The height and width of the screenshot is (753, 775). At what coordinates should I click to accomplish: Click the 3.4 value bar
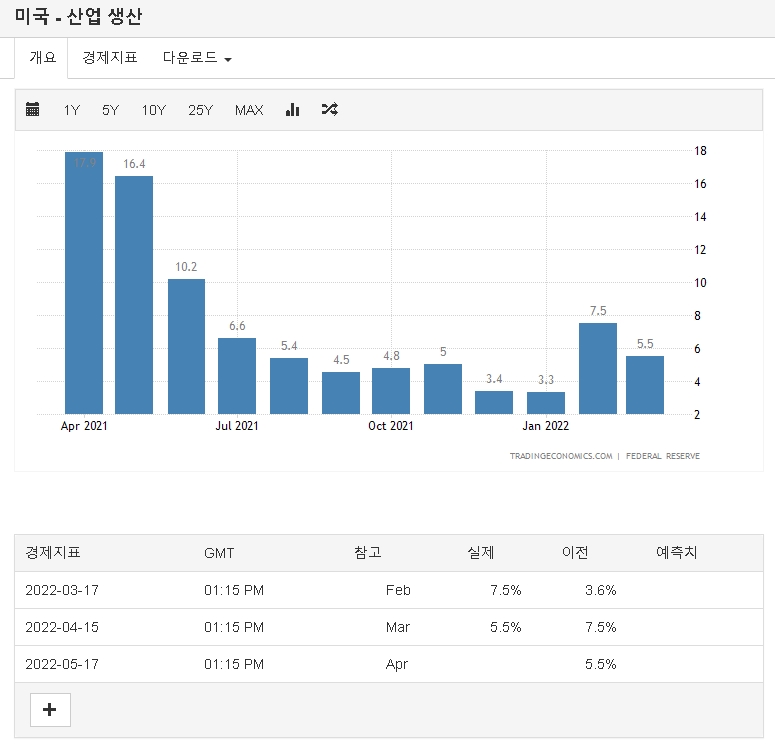tap(494, 402)
